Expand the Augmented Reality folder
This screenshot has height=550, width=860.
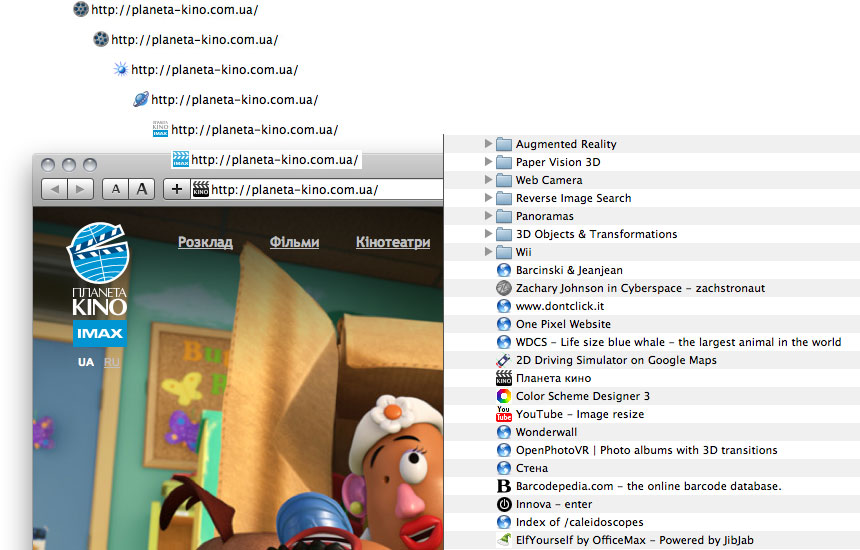click(x=488, y=144)
